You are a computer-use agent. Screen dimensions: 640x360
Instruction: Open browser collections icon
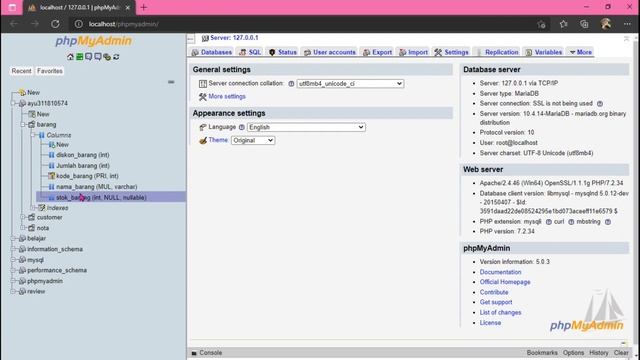584,24
